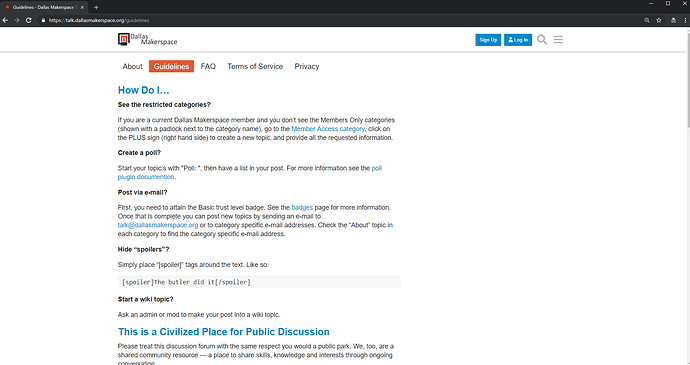Click the Dallas Makerspace logo
This screenshot has height=365, width=690.
point(147,40)
